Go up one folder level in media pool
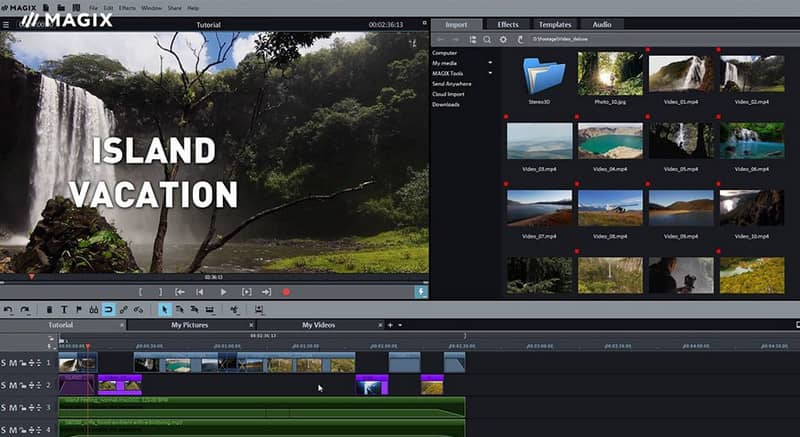This screenshot has width=800, height=437. pyautogui.click(x=520, y=39)
